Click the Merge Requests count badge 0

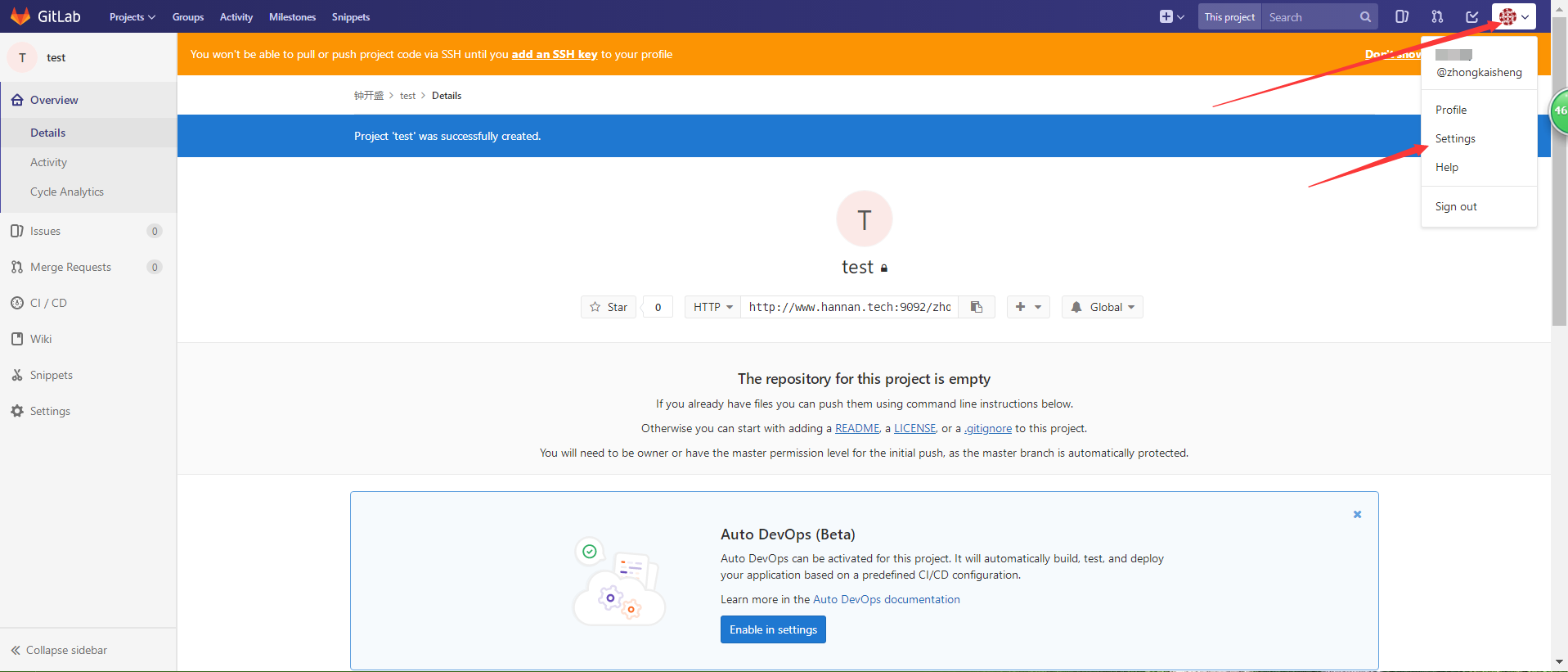pyautogui.click(x=154, y=267)
